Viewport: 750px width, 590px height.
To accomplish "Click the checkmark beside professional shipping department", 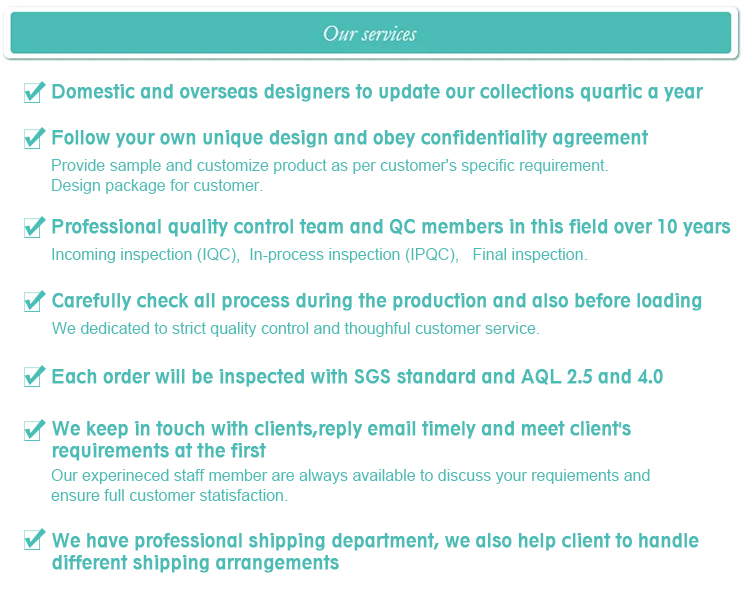I will click(34, 539).
